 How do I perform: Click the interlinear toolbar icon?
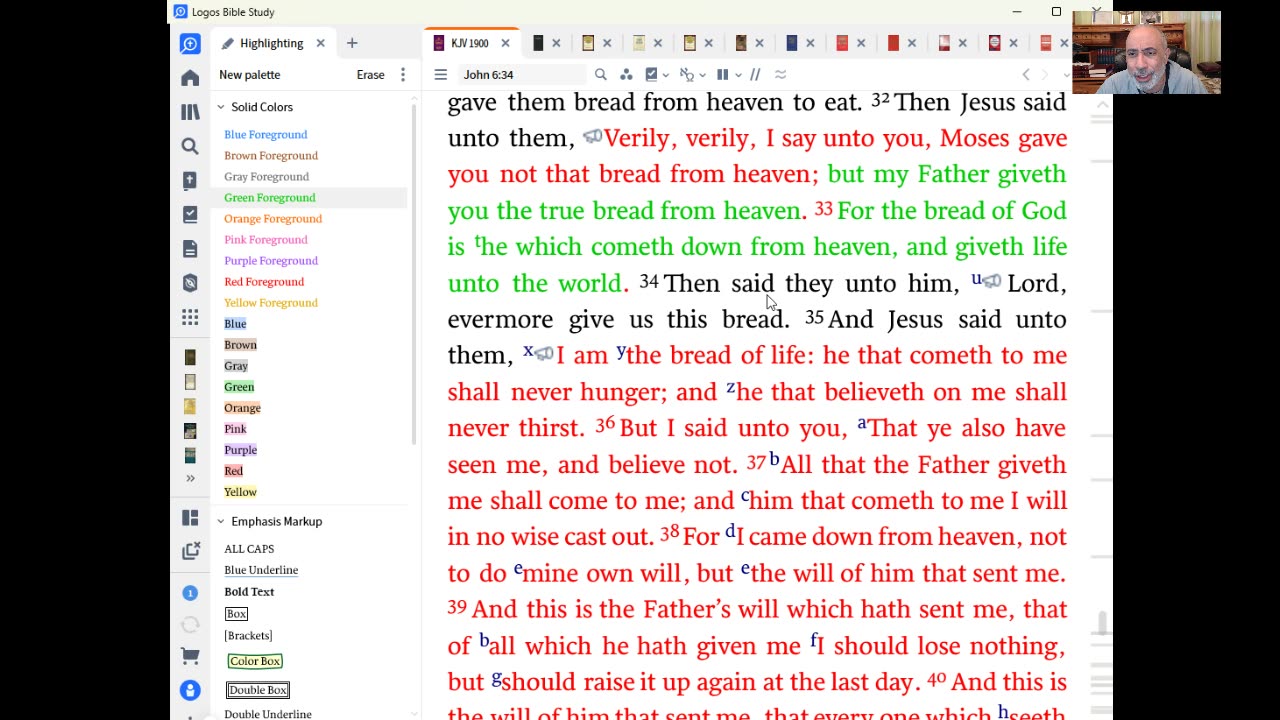tap(686, 74)
